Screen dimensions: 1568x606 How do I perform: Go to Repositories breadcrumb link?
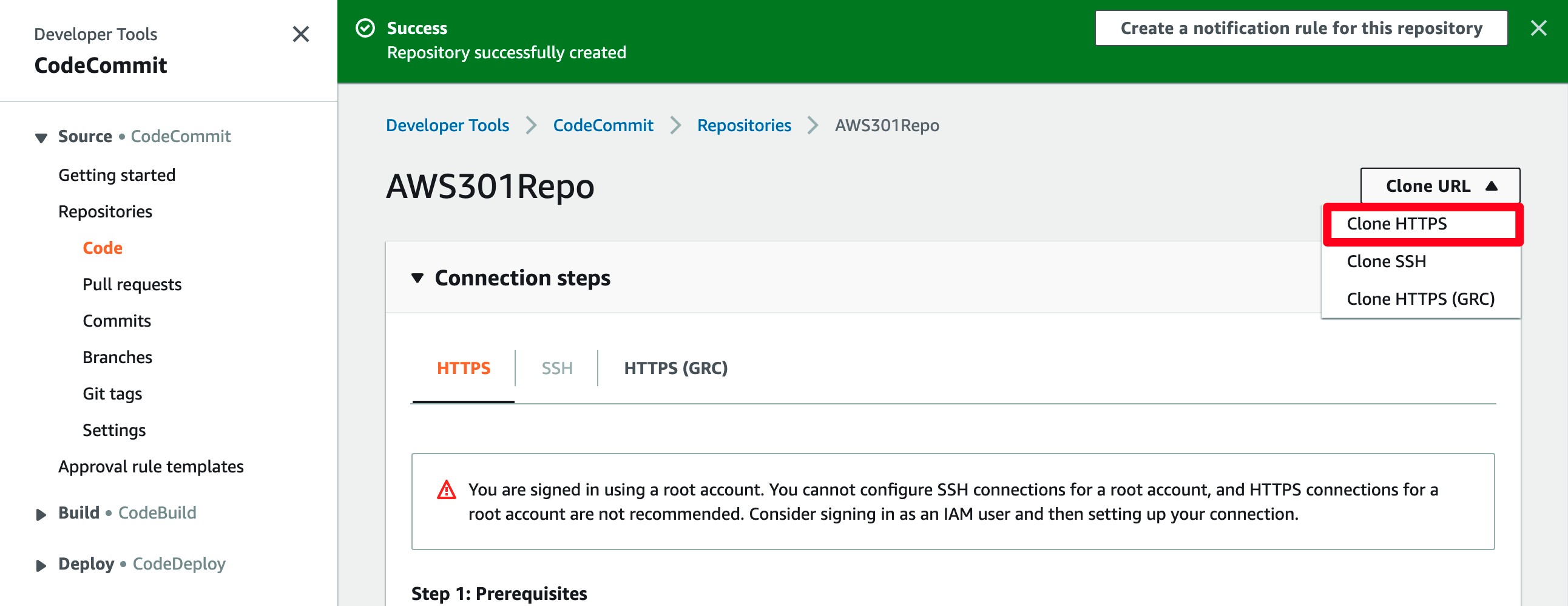click(744, 126)
